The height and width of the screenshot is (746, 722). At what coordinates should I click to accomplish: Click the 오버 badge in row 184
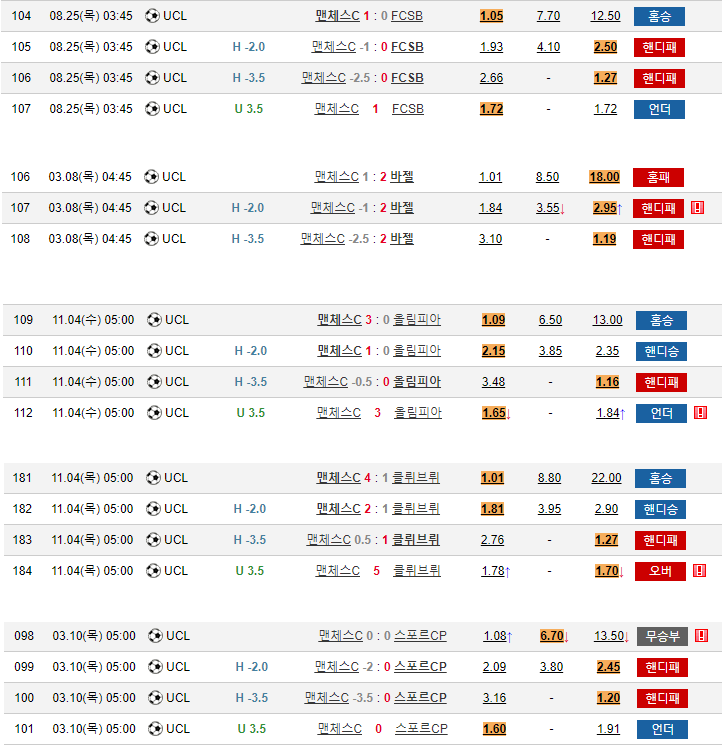coord(661,572)
